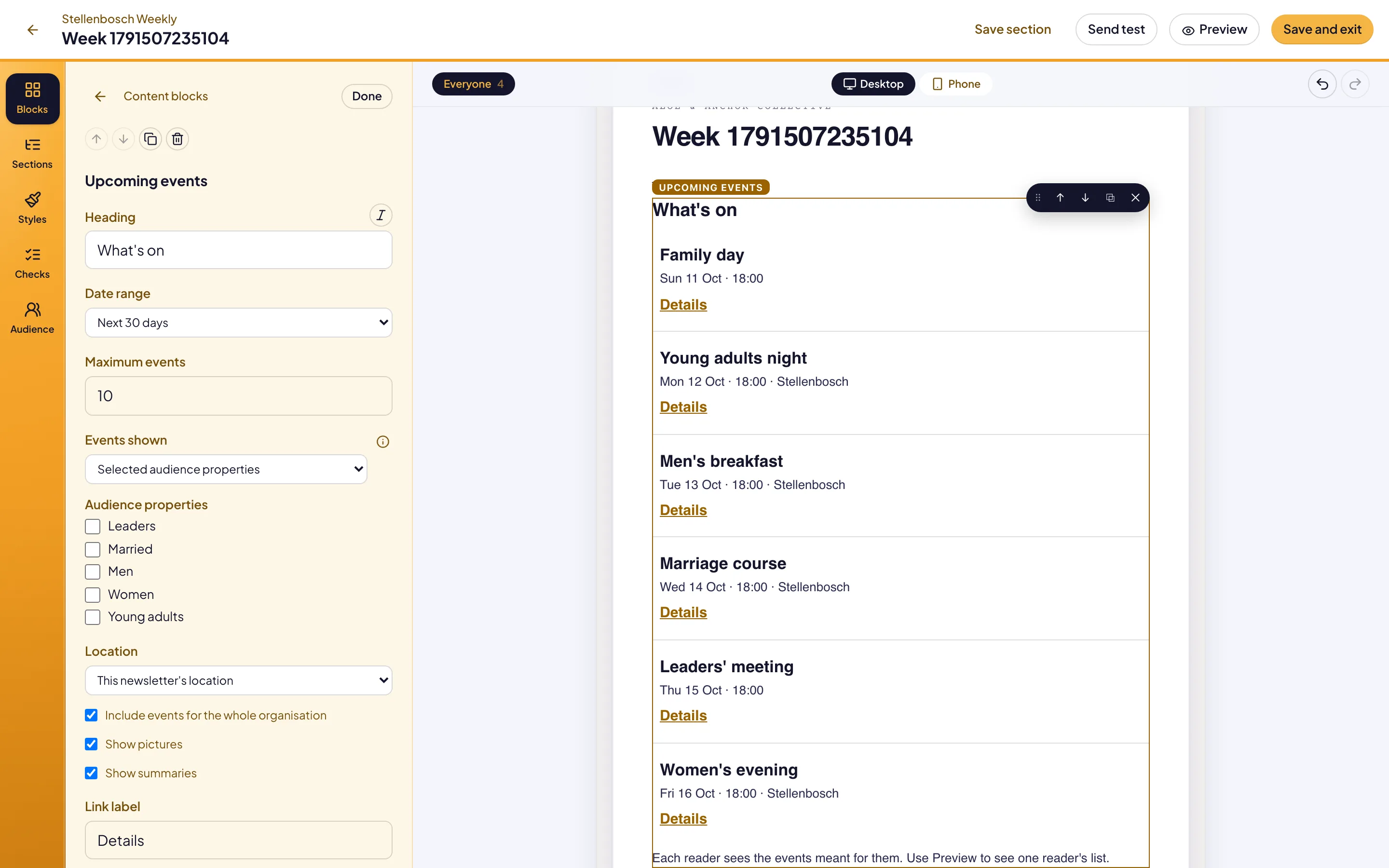Open the Styles sidebar panel

coord(32,208)
